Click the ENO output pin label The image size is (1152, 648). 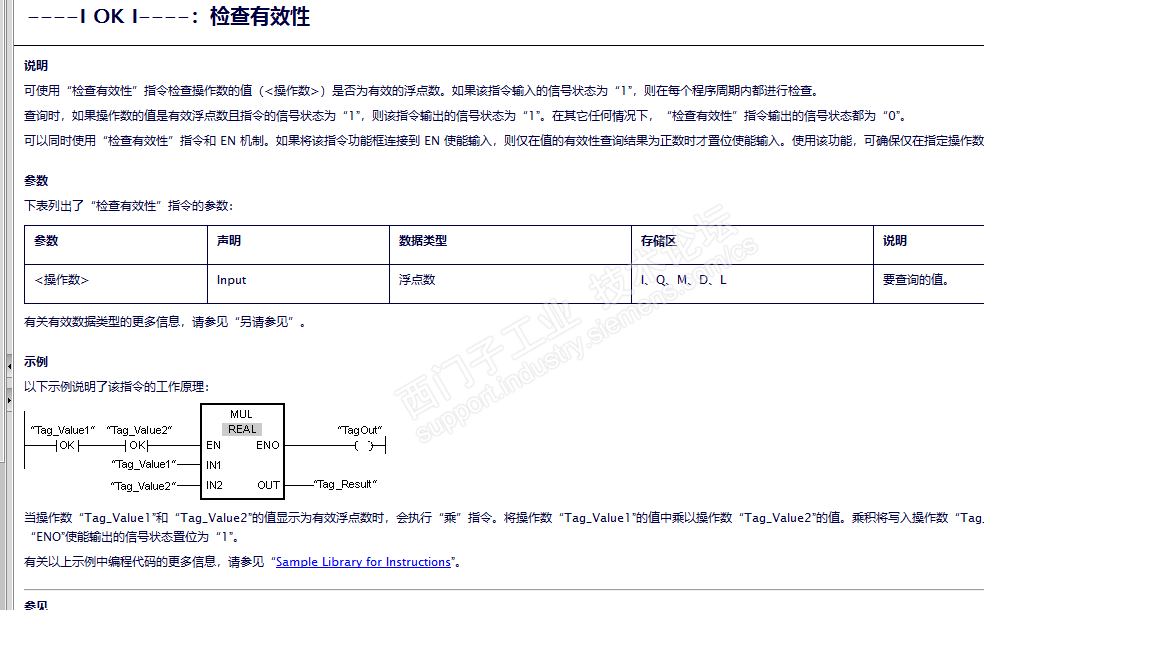point(267,445)
